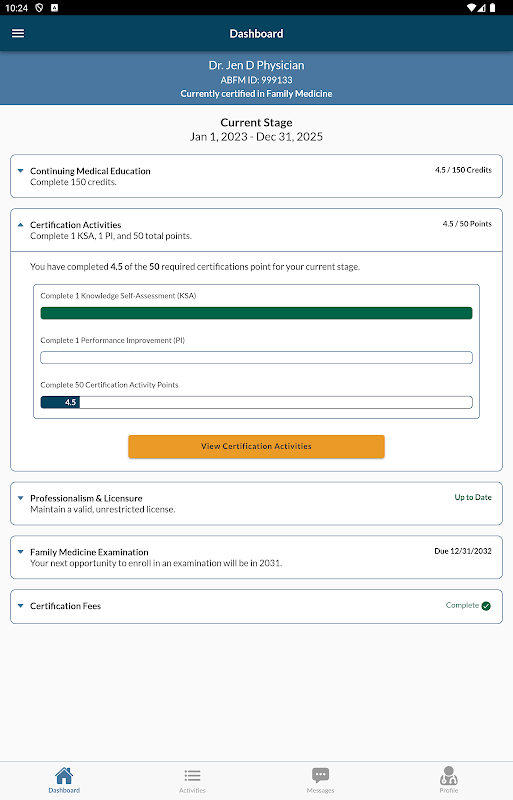The height and width of the screenshot is (800, 513).
Task: Expand Certification Fees section arrow
Action: click(20, 606)
